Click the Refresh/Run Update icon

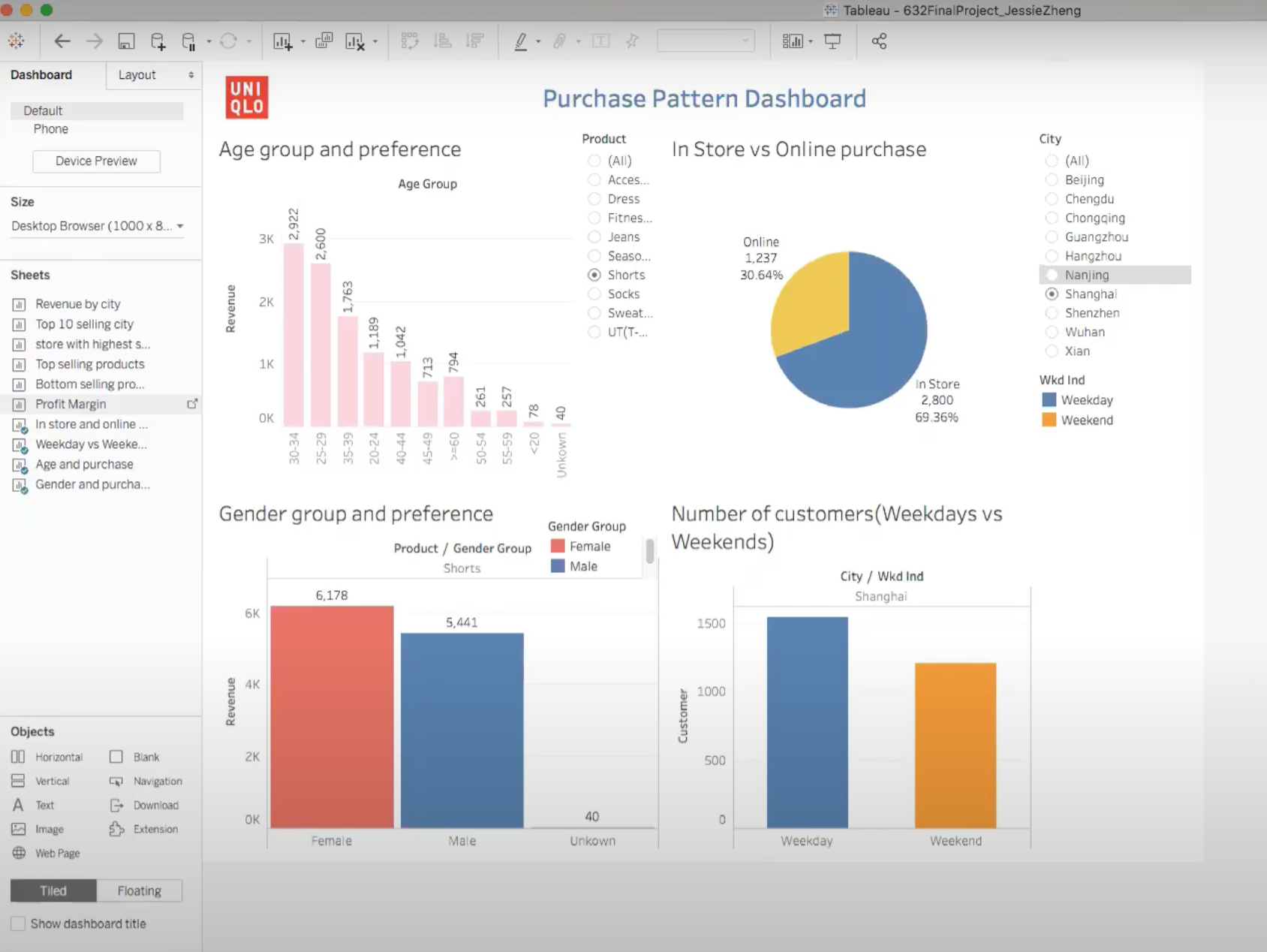pos(229,41)
